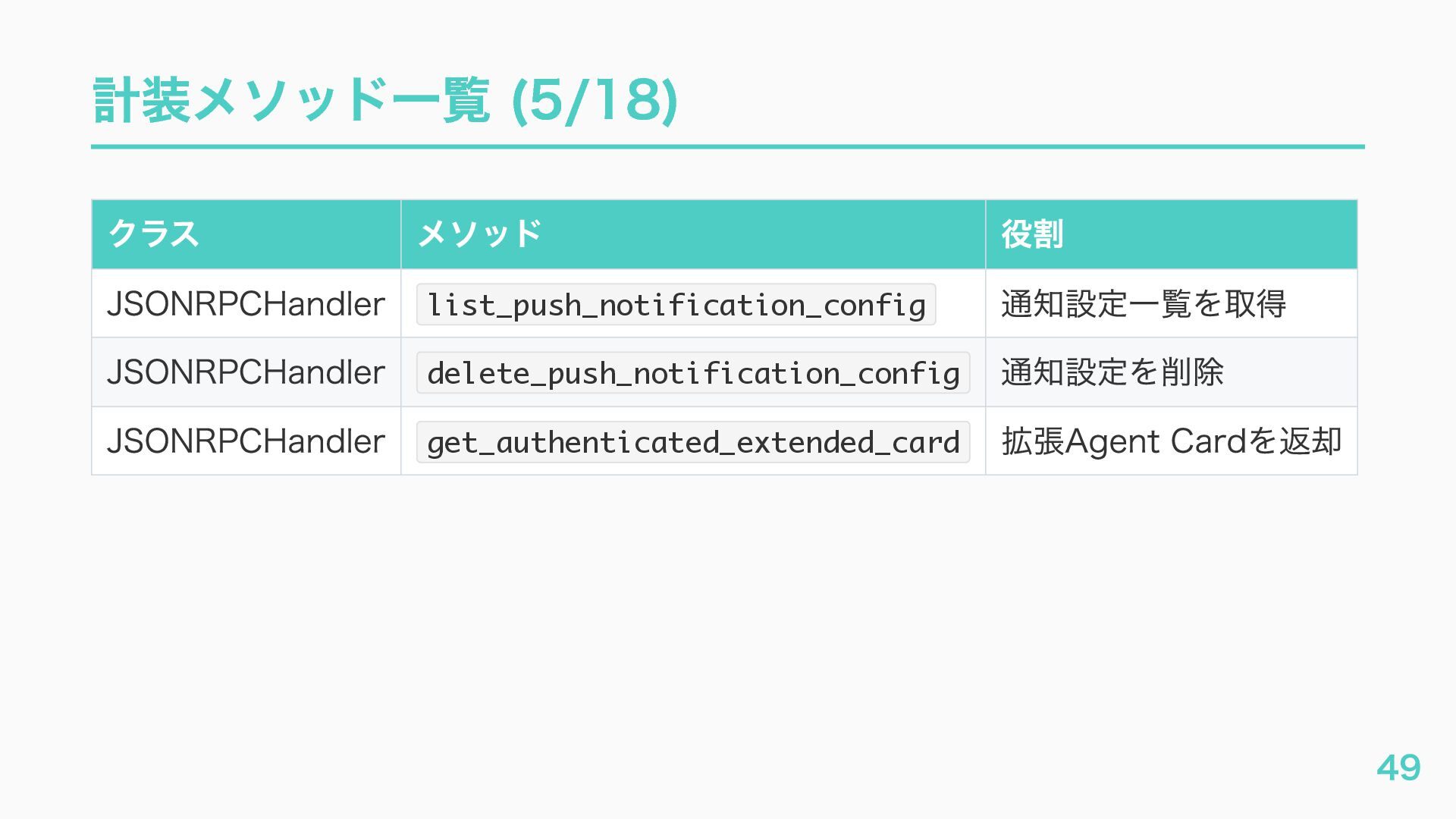Click the slide number 49
The height and width of the screenshot is (819, 1456).
pyautogui.click(x=1398, y=767)
